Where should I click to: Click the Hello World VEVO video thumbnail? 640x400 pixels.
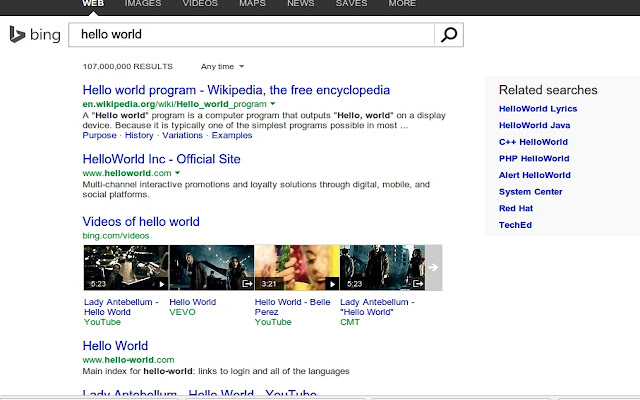click(x=211, y=268)
